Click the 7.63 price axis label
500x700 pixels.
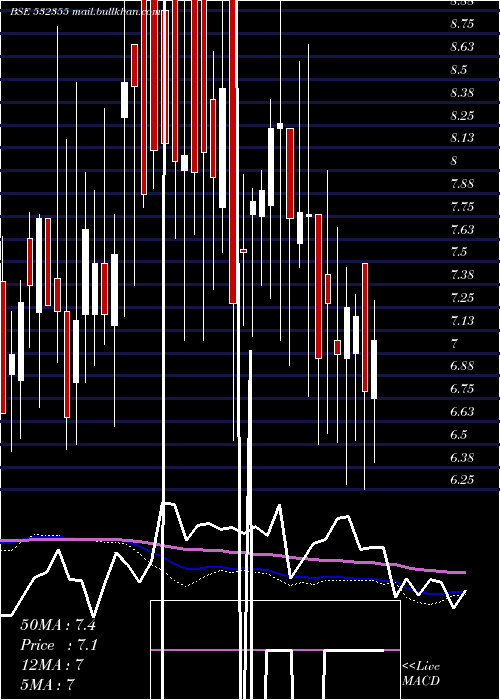(x=462, y=229)
